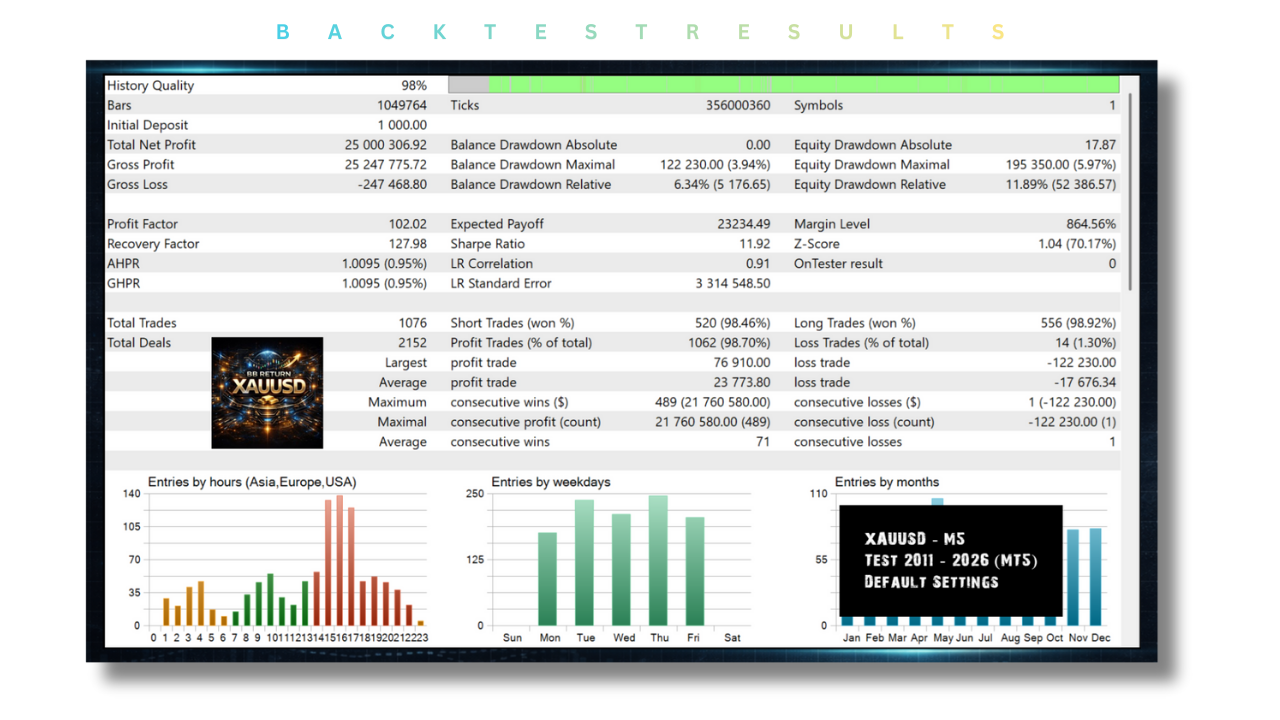
Task: Click the Nov bar in Entries by months
Action: click(x=1073, y=577)
